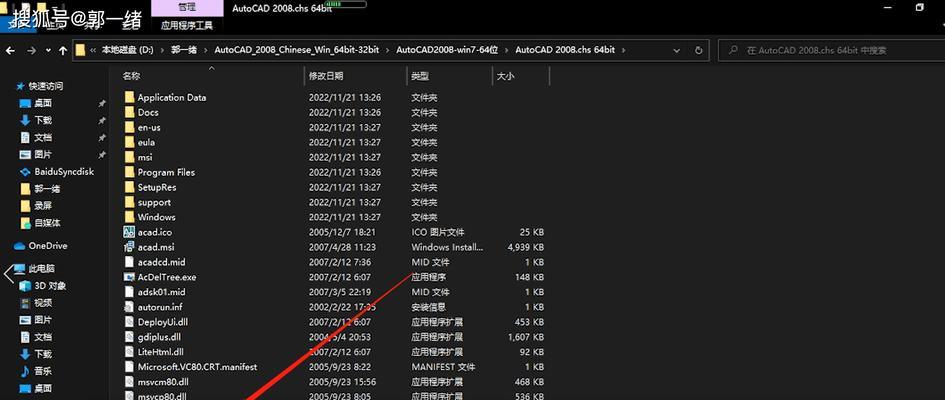Select 本地磁盘 (D:) breadcrumb
The image size is (945, 400).
click(127, 50)
